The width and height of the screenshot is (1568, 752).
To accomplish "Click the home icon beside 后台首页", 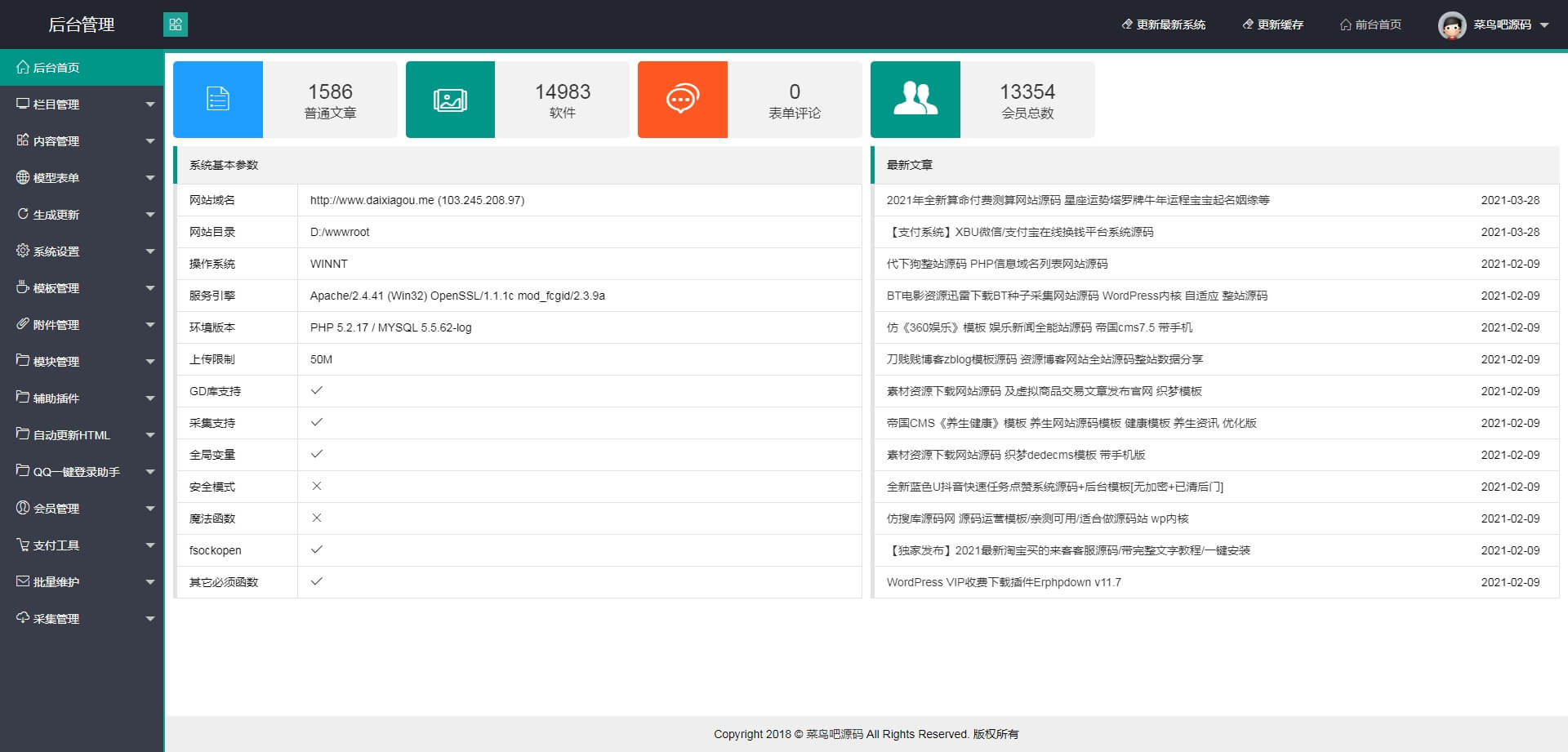I will click(x=23, y=67).
